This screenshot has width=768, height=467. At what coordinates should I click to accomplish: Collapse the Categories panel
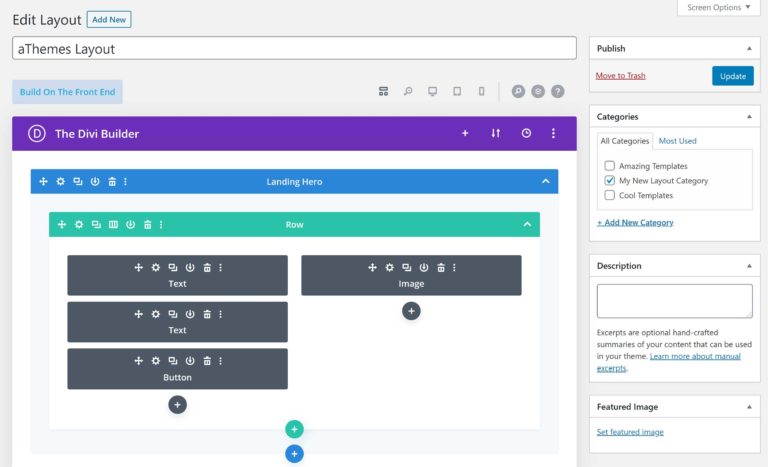coord(749,117)
